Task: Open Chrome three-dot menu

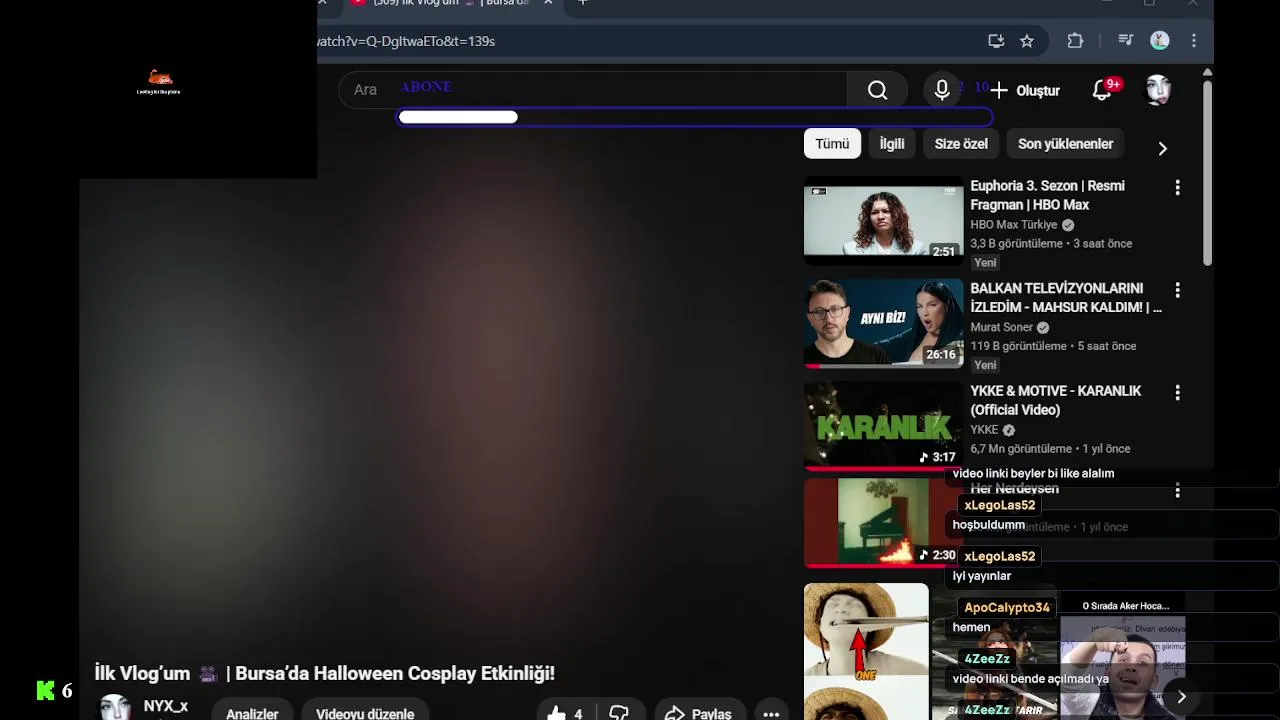Action: click(x=1194, y=41)
